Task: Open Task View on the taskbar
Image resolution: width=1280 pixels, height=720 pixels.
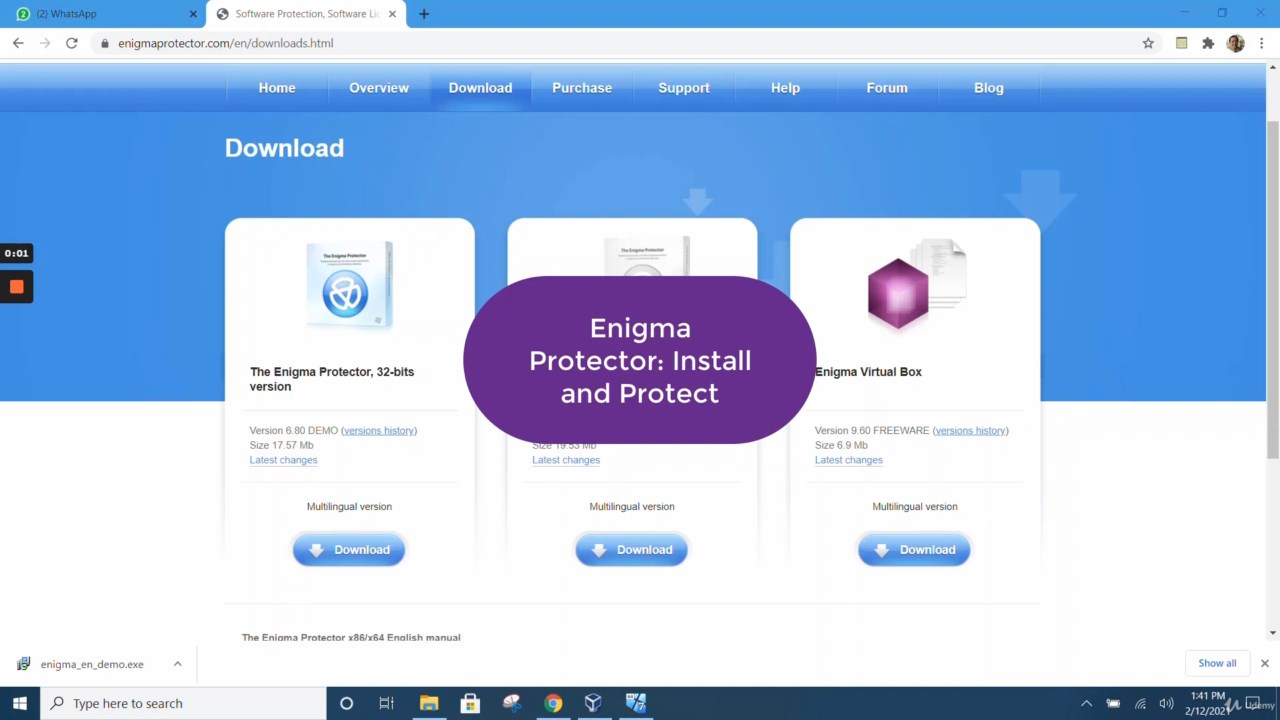Action: point(386,703)
